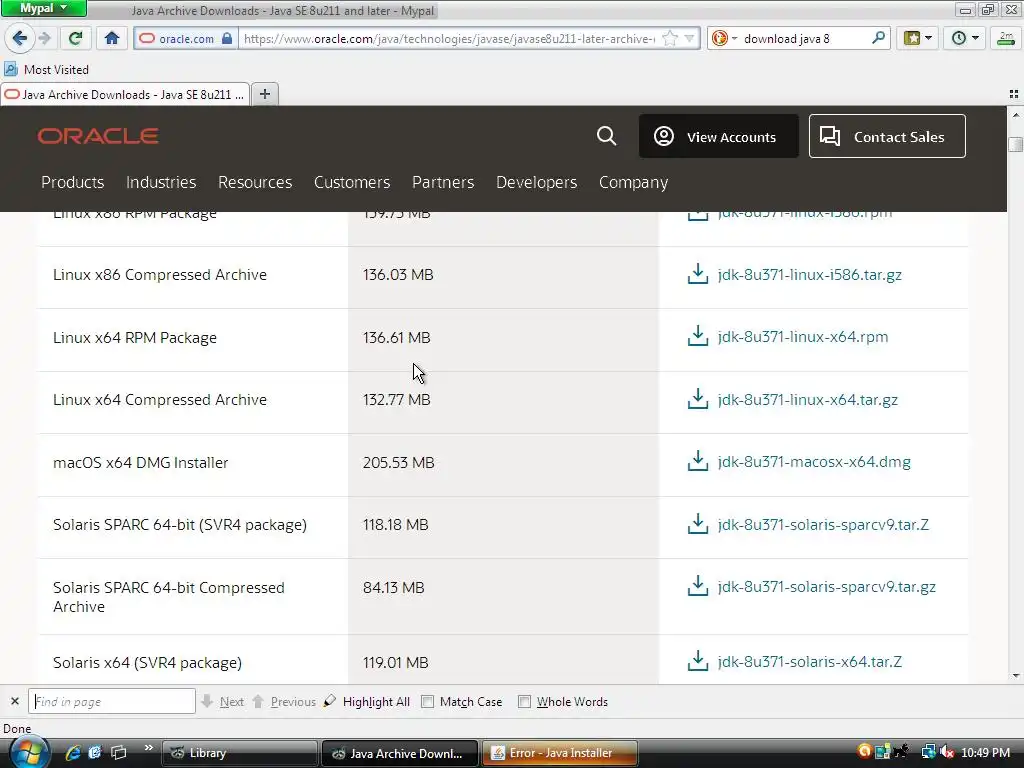Click Previous in the find bar
The height and width of the screenshot is (768, 1024).
(284, 701)
